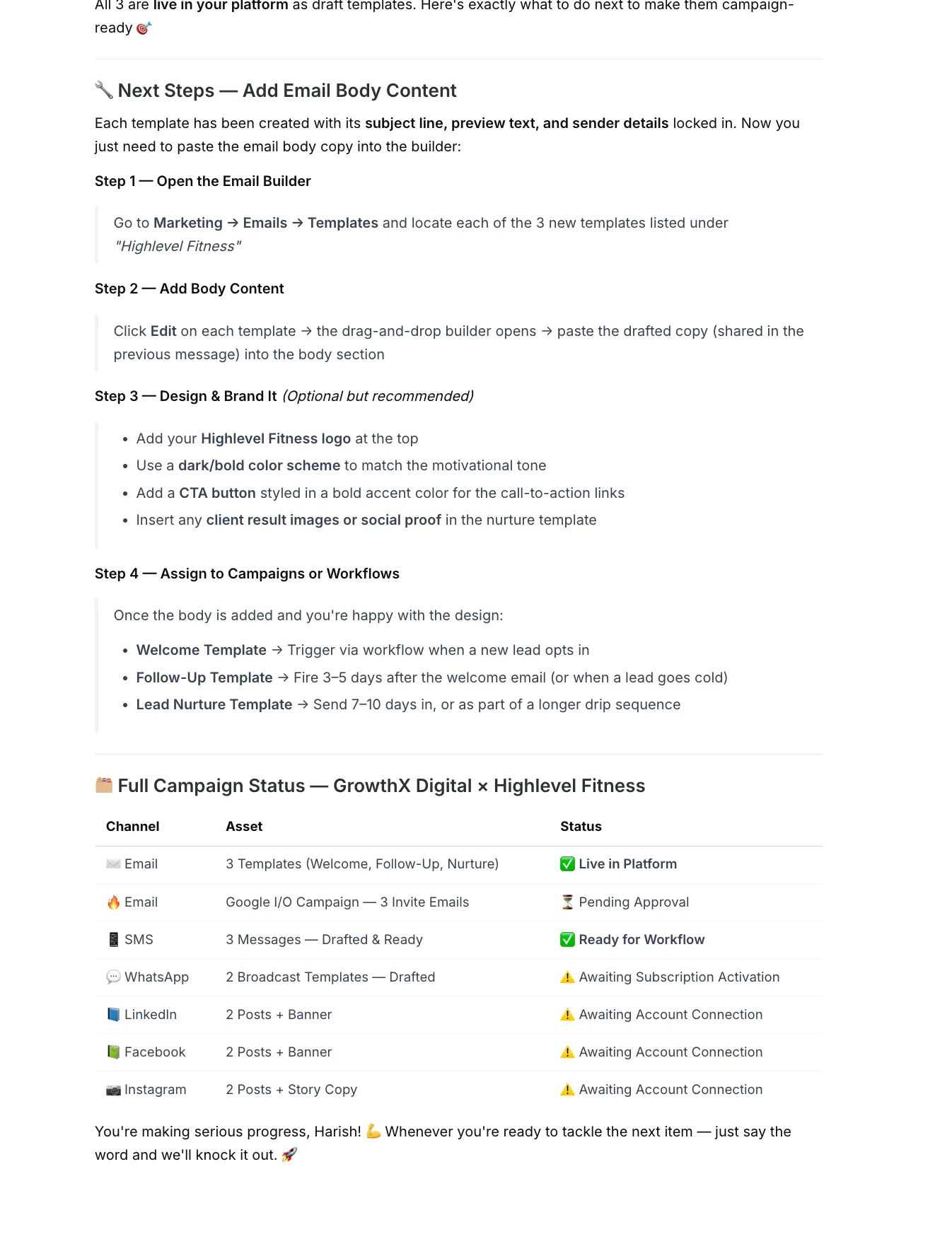Click the Status column header
Image resolution: width=952 pixels, height=1239 pixels.
581,826
